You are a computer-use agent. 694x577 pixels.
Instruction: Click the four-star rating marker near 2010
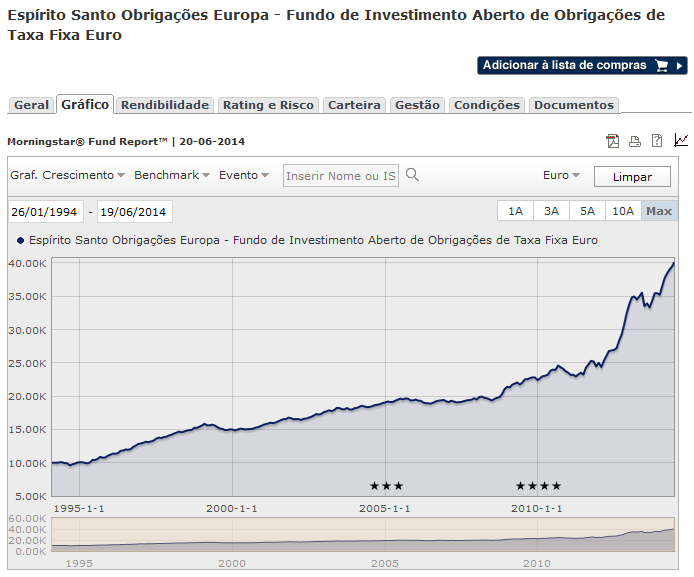(x=538, y=486)
